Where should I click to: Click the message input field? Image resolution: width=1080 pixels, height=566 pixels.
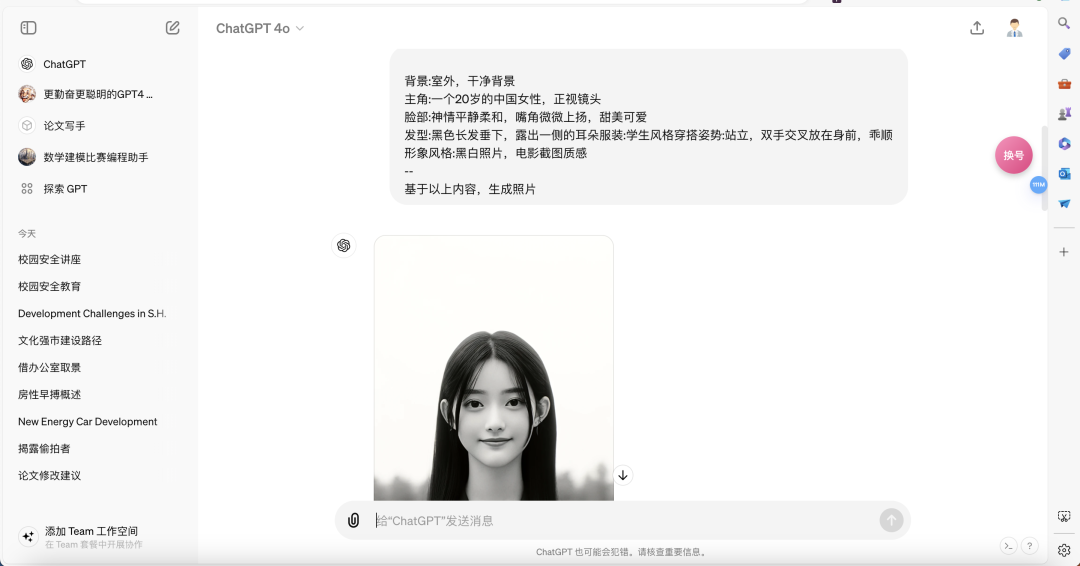[x=623, y=521]
